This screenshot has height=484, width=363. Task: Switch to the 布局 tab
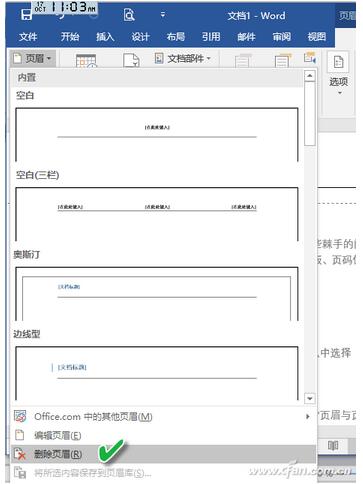click(x=176, y=37)
